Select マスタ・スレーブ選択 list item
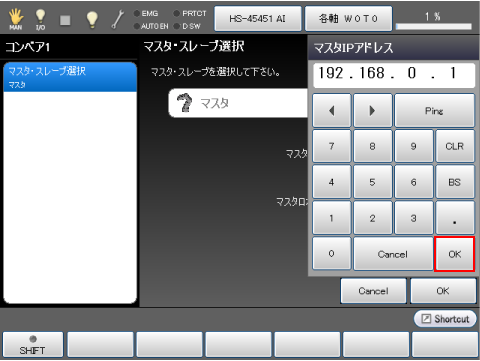Image resolution: width=480 pixels, height=361 pixels. point(70,77)
